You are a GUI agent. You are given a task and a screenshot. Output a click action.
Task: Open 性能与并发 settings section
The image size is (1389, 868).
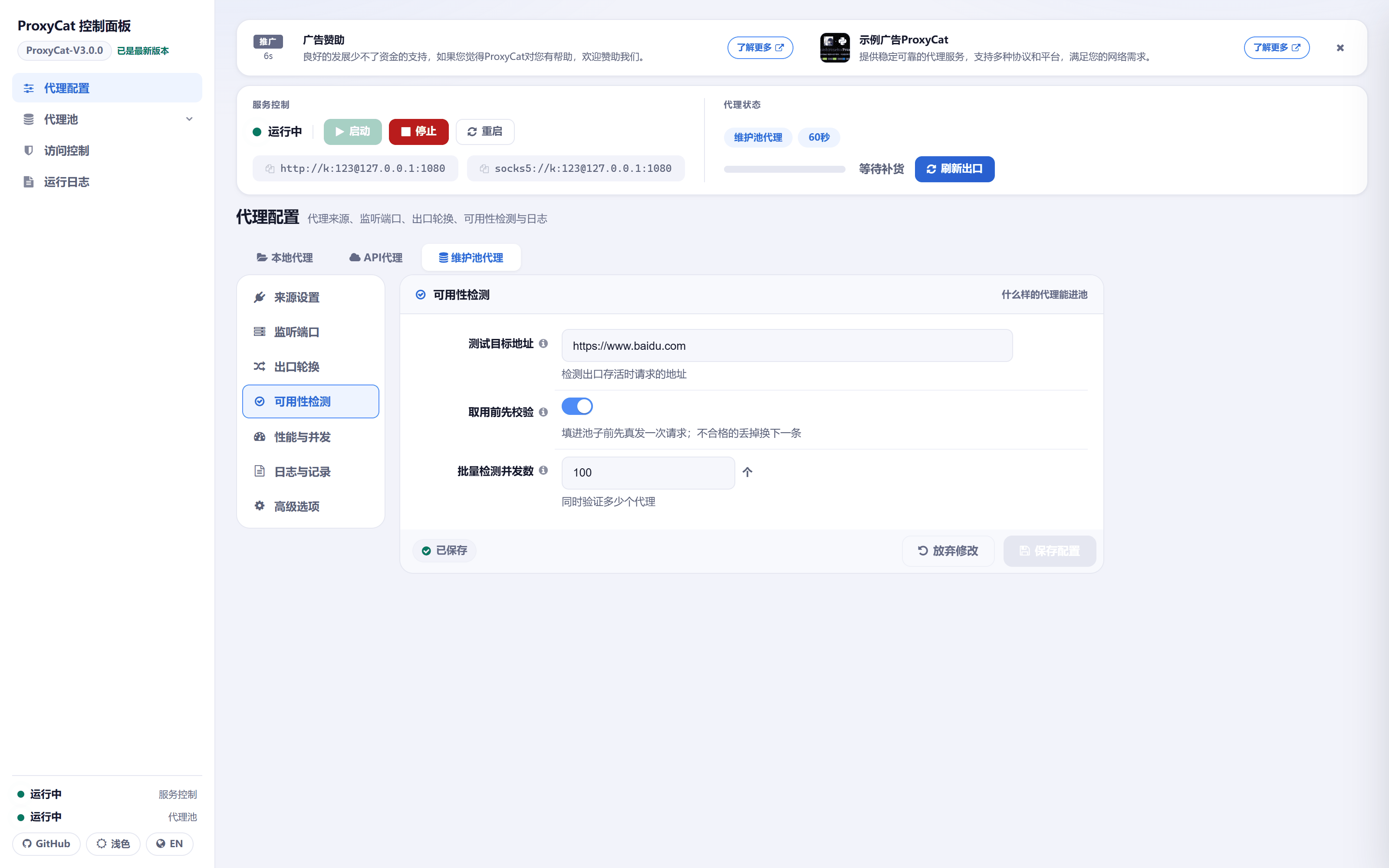point(310,437)
